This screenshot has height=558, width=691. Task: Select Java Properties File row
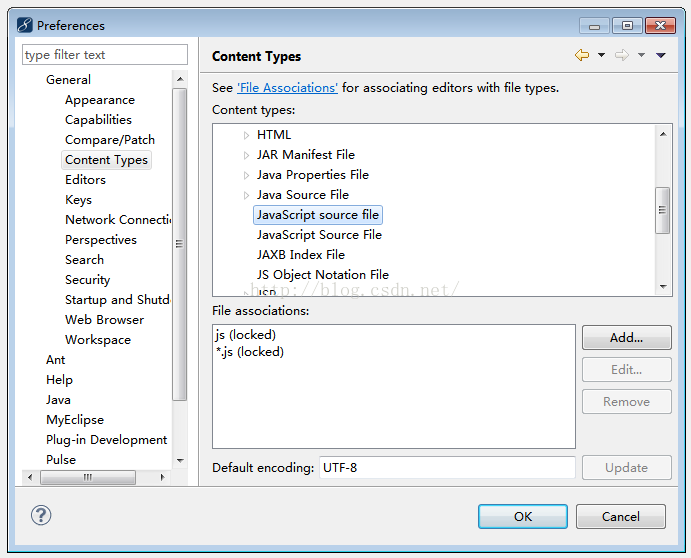pyautogui.click(x=312, y=175)
